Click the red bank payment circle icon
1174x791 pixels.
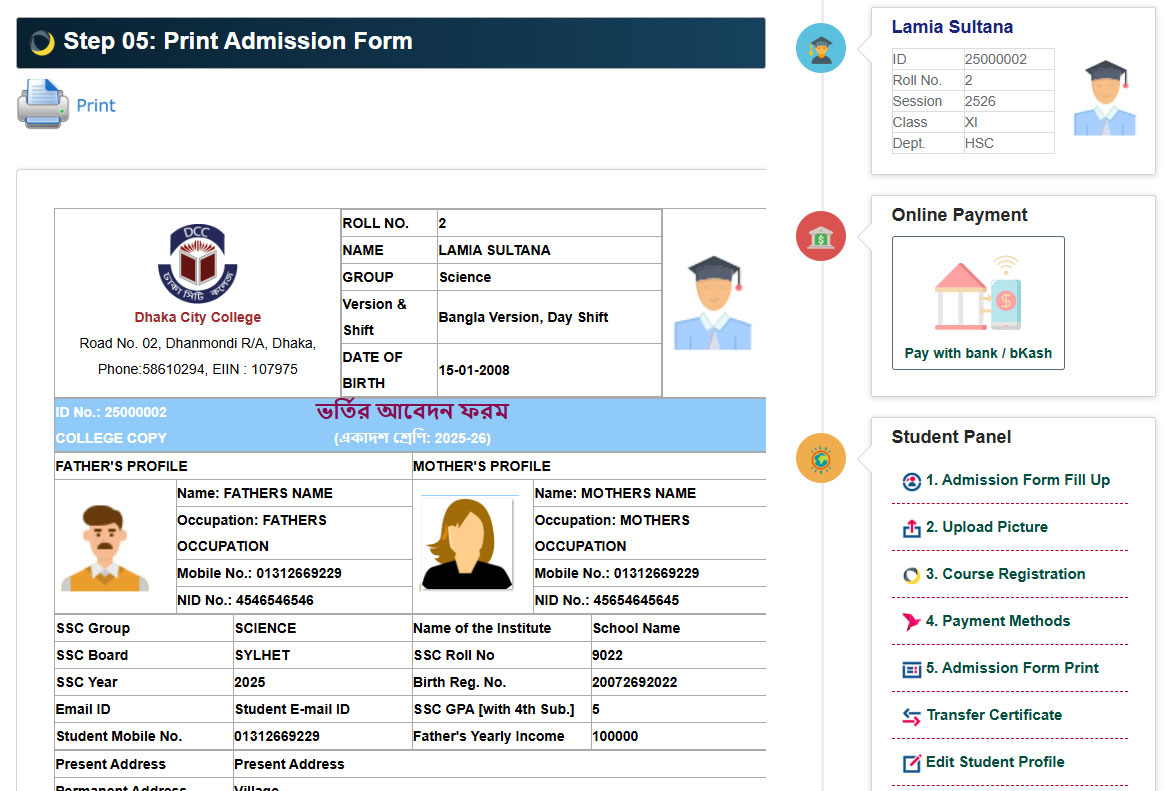click(820, 237)
